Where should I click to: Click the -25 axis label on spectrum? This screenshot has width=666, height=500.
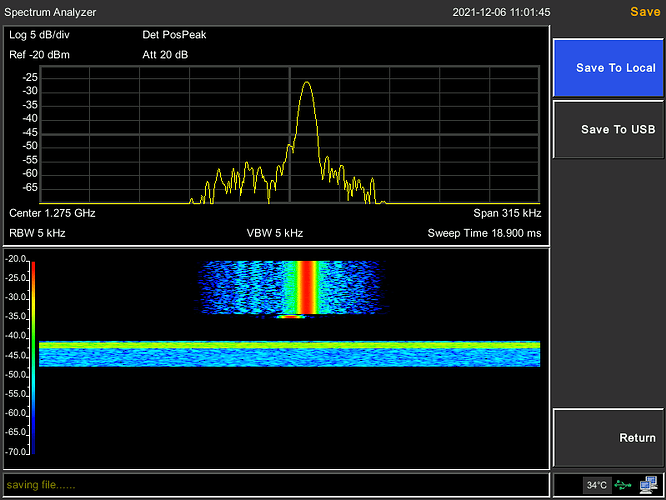click(x=30, y=77)
